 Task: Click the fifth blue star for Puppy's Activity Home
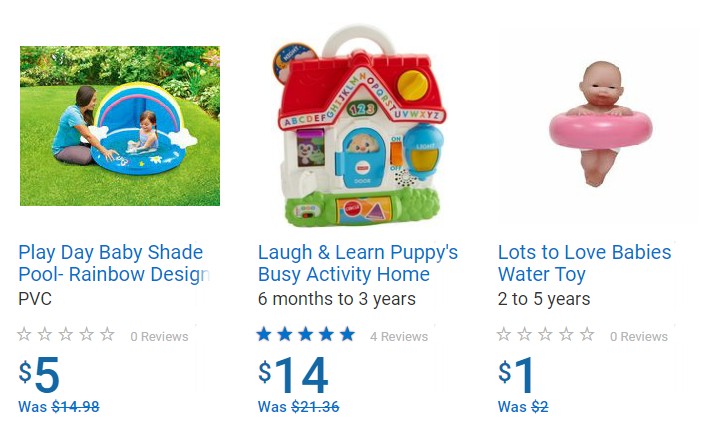pos(347,335)
